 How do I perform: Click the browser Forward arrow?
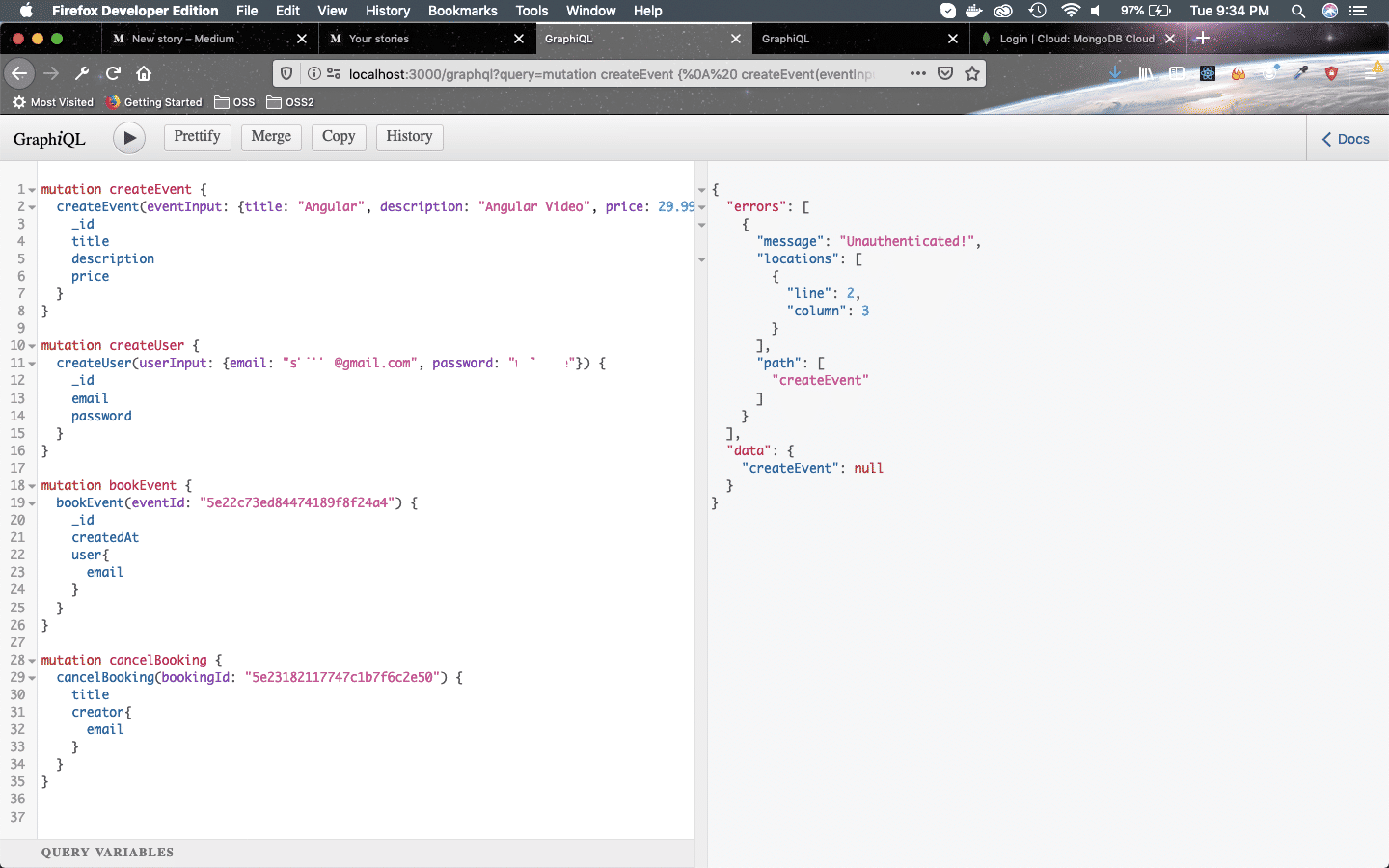tap(51, 73)
